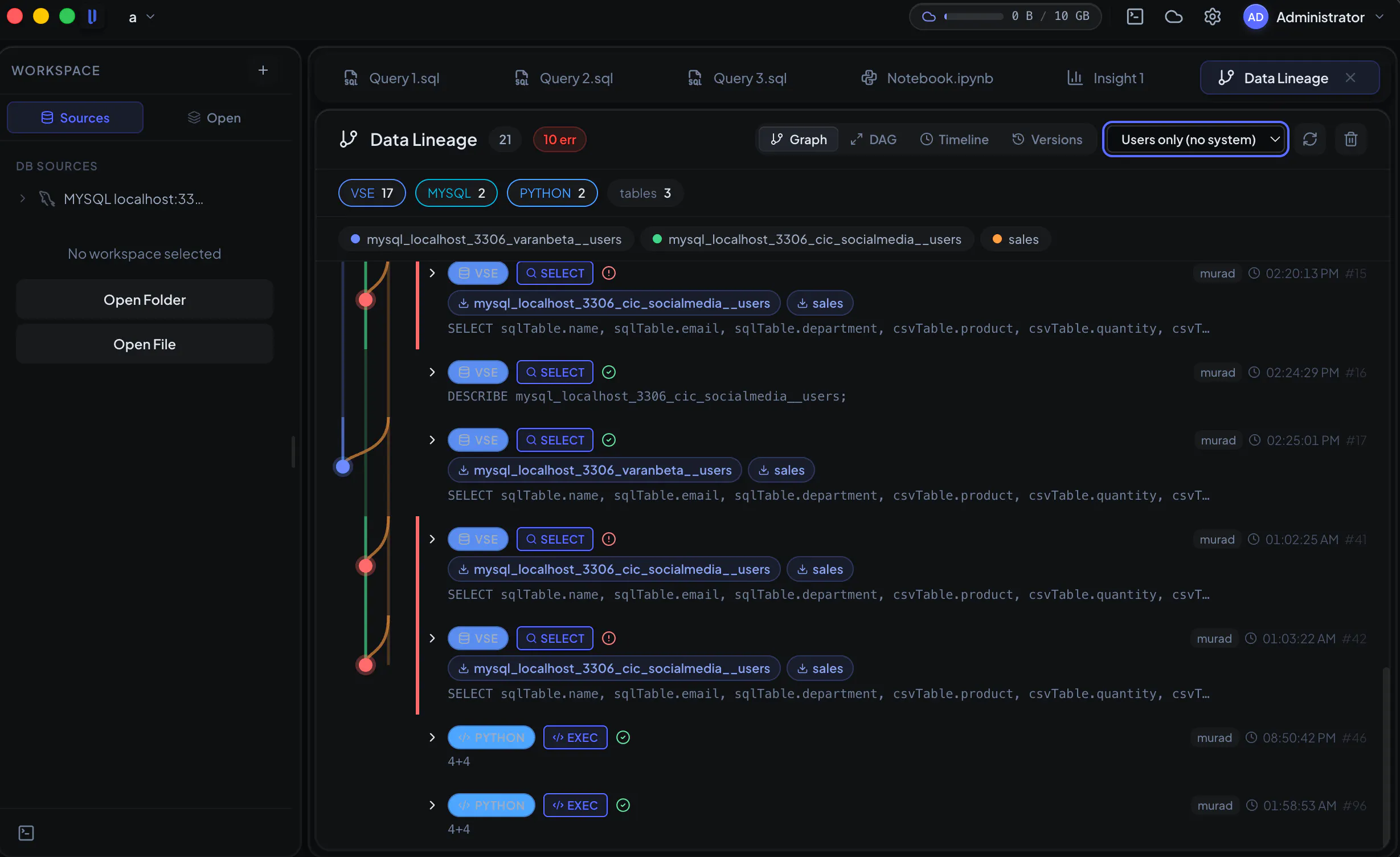The height and width of the screenshot is (857, 1400).
Task: Toggle the VSE 17 filter chip
Action: pos(372,193)
